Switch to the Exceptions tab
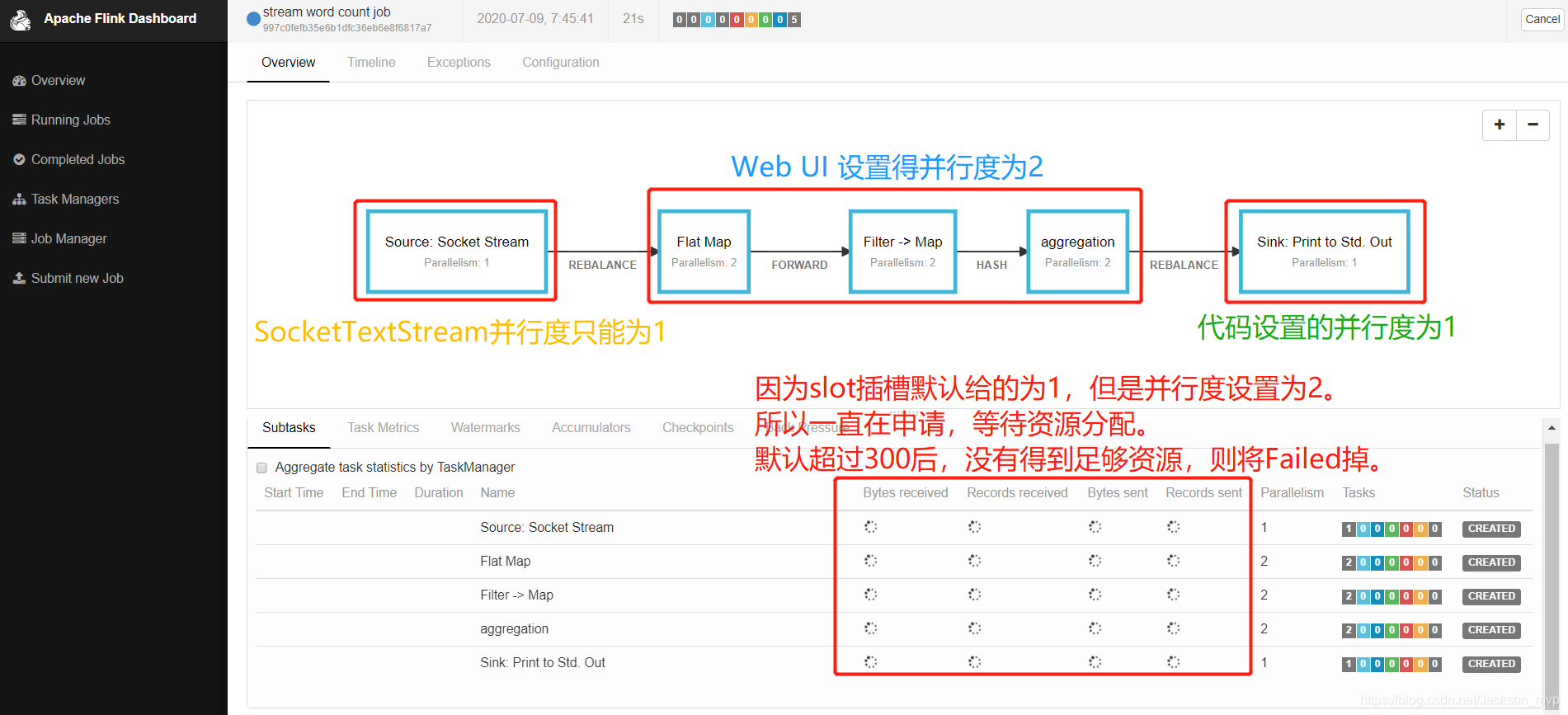 [x=459, y=63]
